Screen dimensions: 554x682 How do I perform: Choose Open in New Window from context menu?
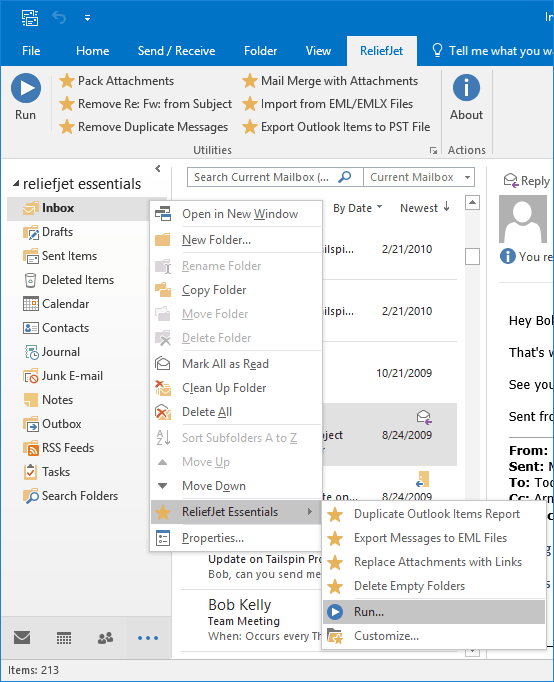point(236,214)
